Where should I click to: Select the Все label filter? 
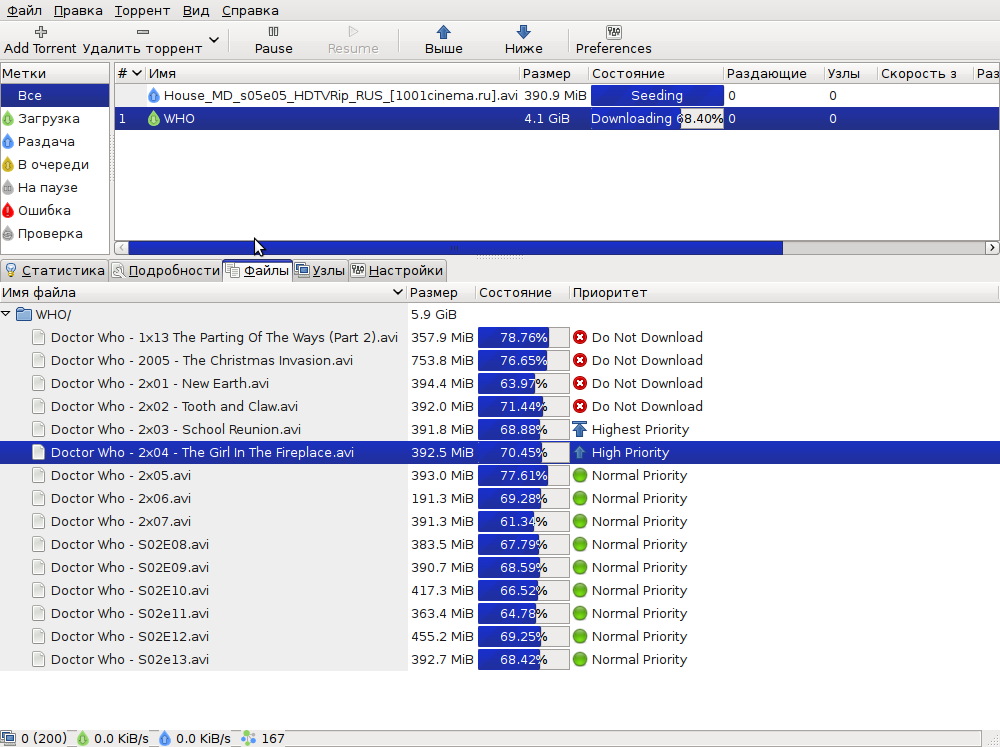point(55,96)
